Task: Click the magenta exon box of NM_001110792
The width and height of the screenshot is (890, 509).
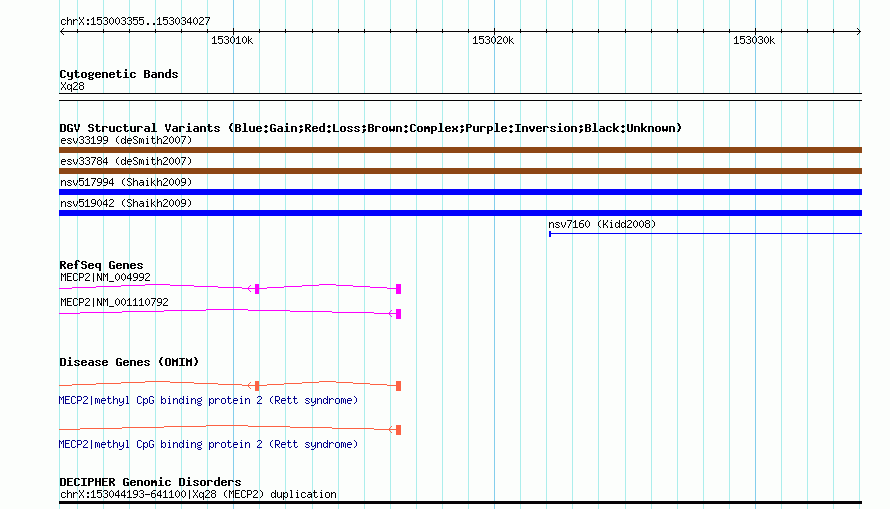Action: 398,314
